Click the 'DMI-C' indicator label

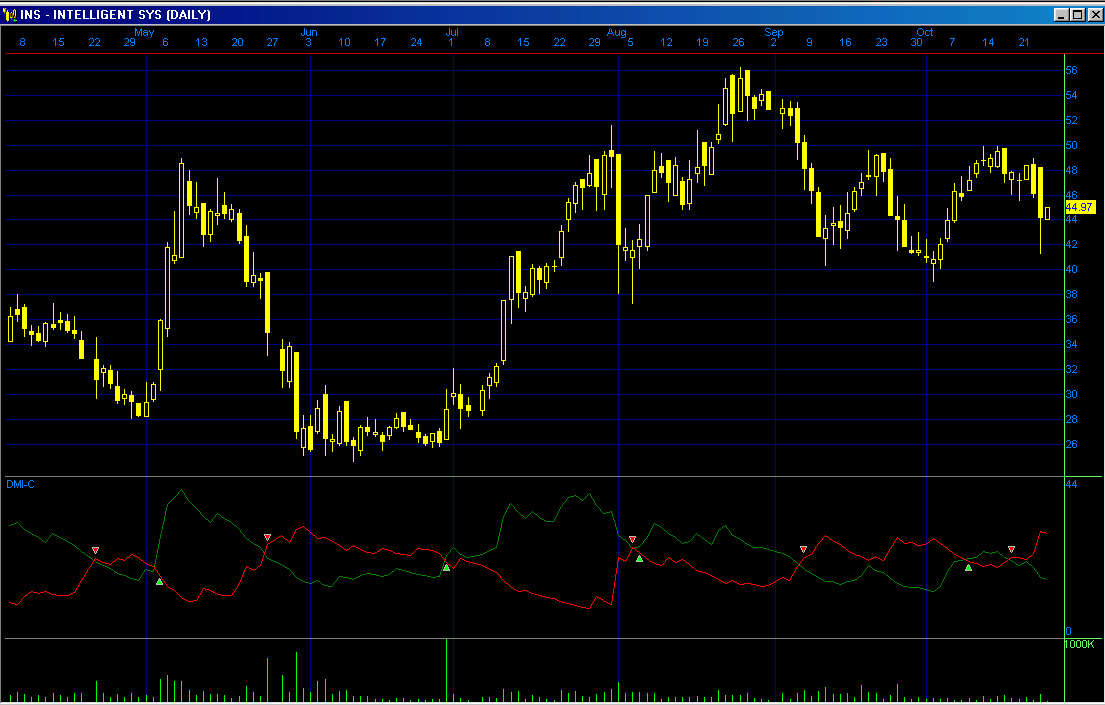point(20,484)
